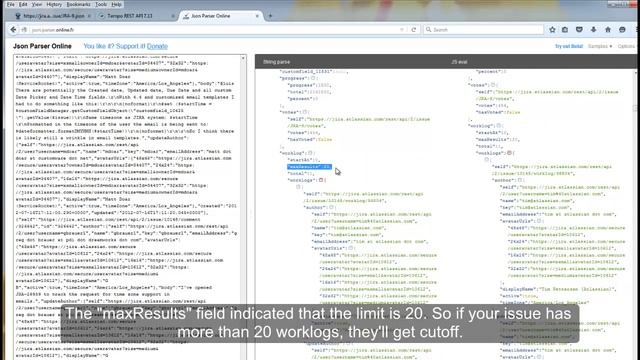Click the toolbar icon right of Home

622,30
